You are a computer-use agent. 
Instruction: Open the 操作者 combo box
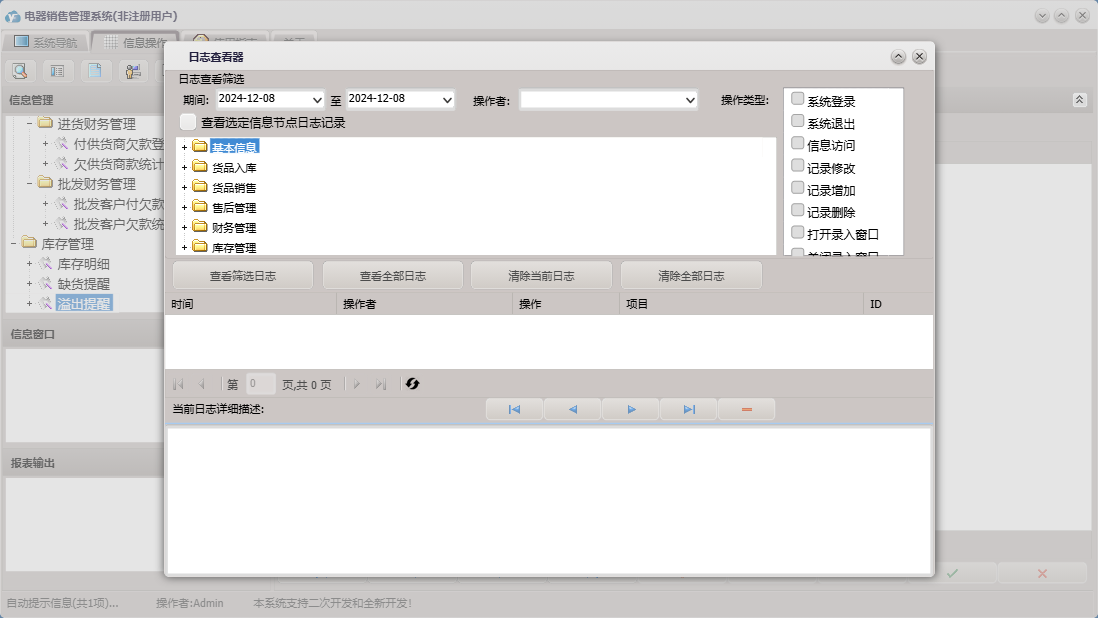point(690,100)
